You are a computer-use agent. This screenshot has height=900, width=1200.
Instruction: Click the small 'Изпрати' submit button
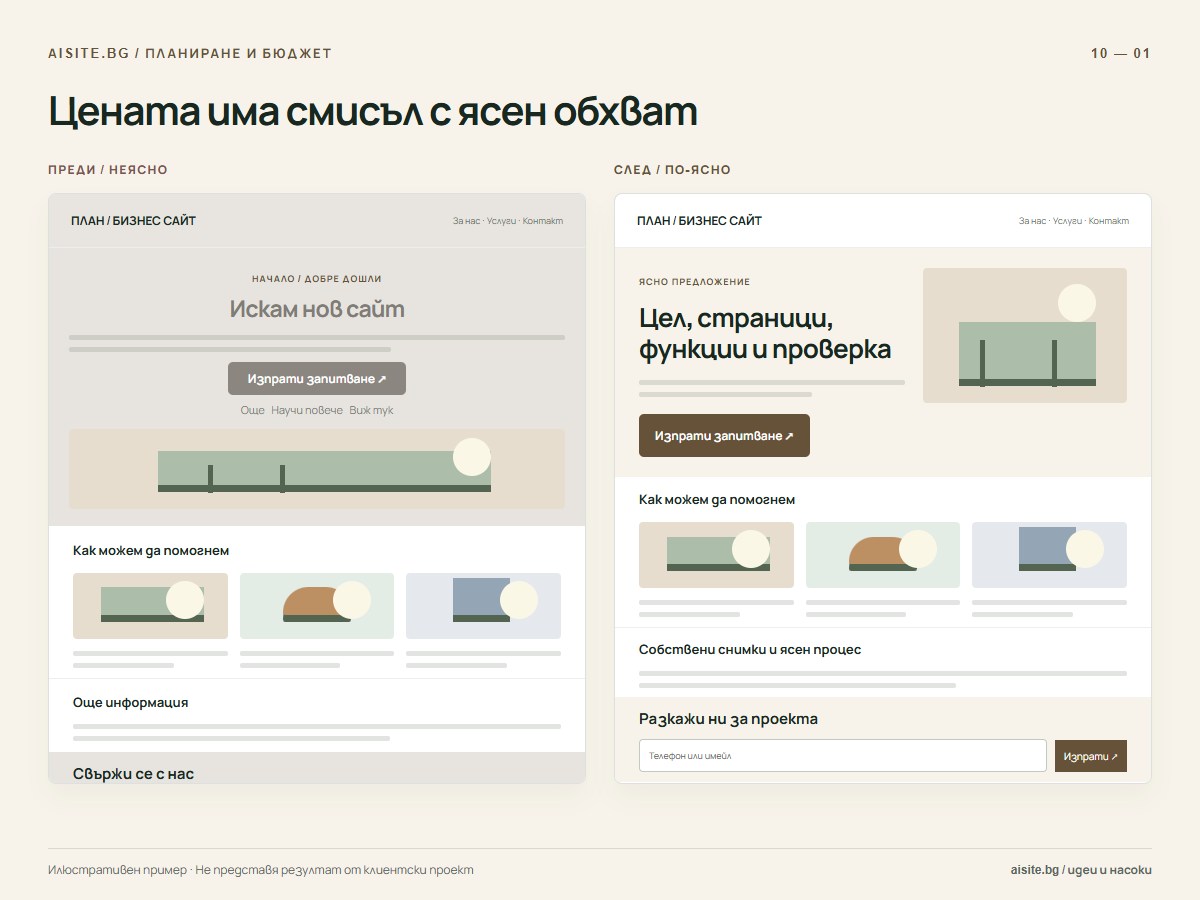pyautogui.click(x=1091, y=756)
